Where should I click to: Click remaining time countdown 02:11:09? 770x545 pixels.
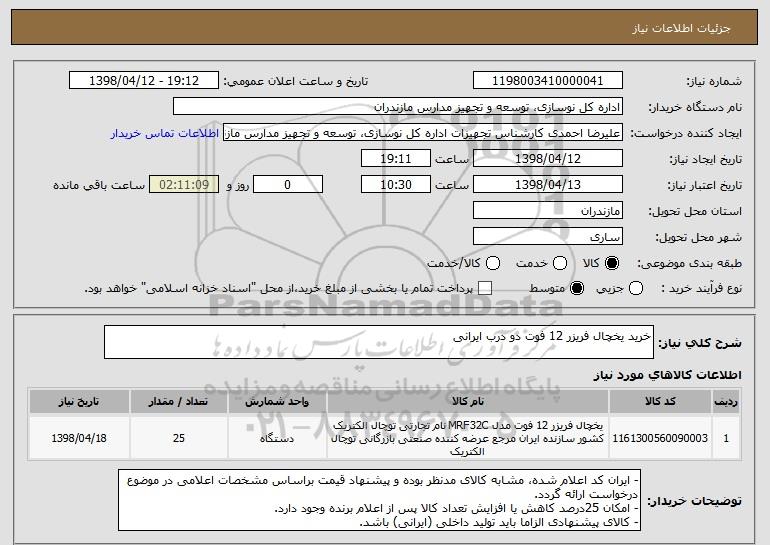pyautogui.click(x=184, y=185)
